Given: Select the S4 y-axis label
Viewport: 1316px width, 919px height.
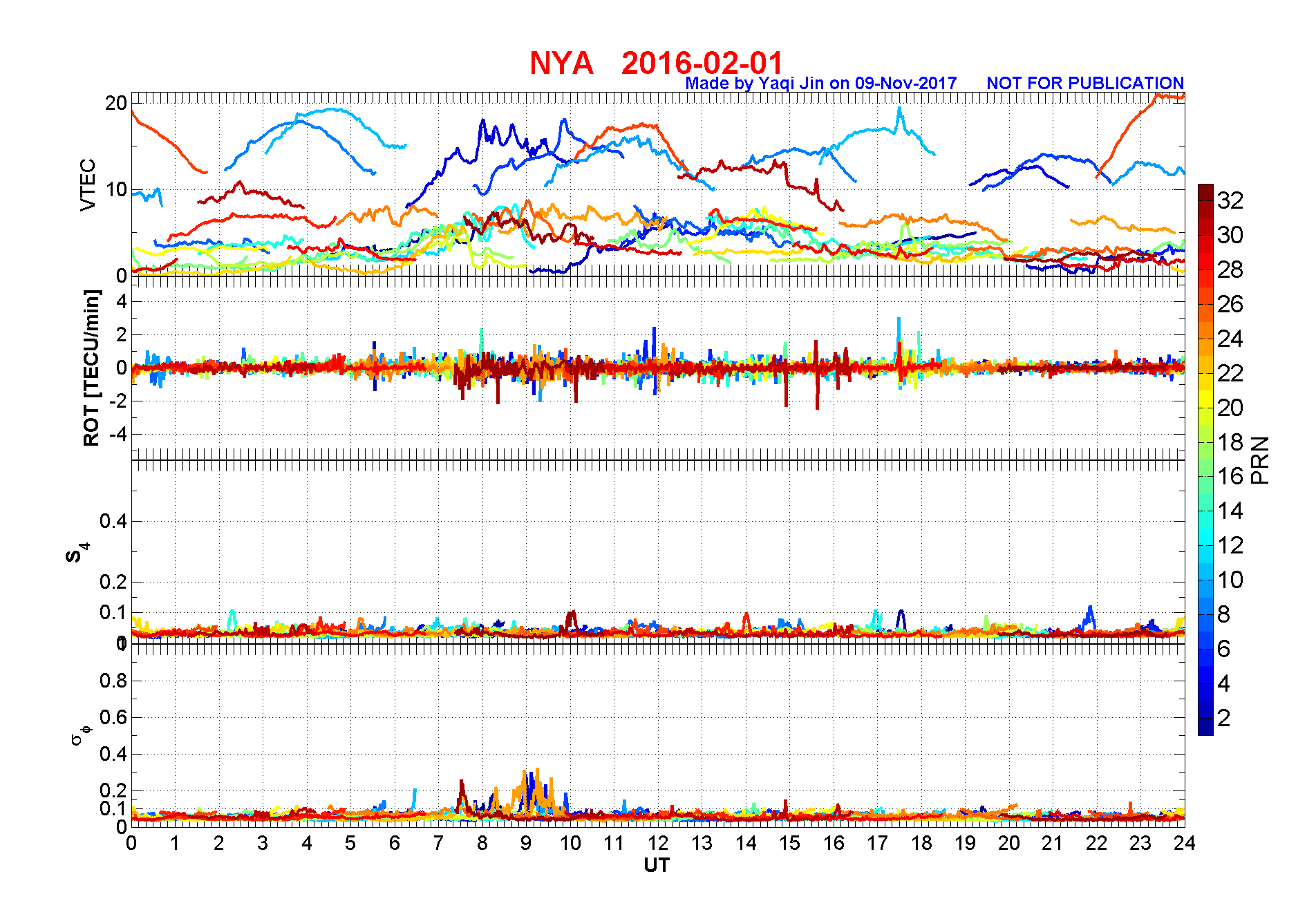Looking at the screenshot, I should click(77, 552).
